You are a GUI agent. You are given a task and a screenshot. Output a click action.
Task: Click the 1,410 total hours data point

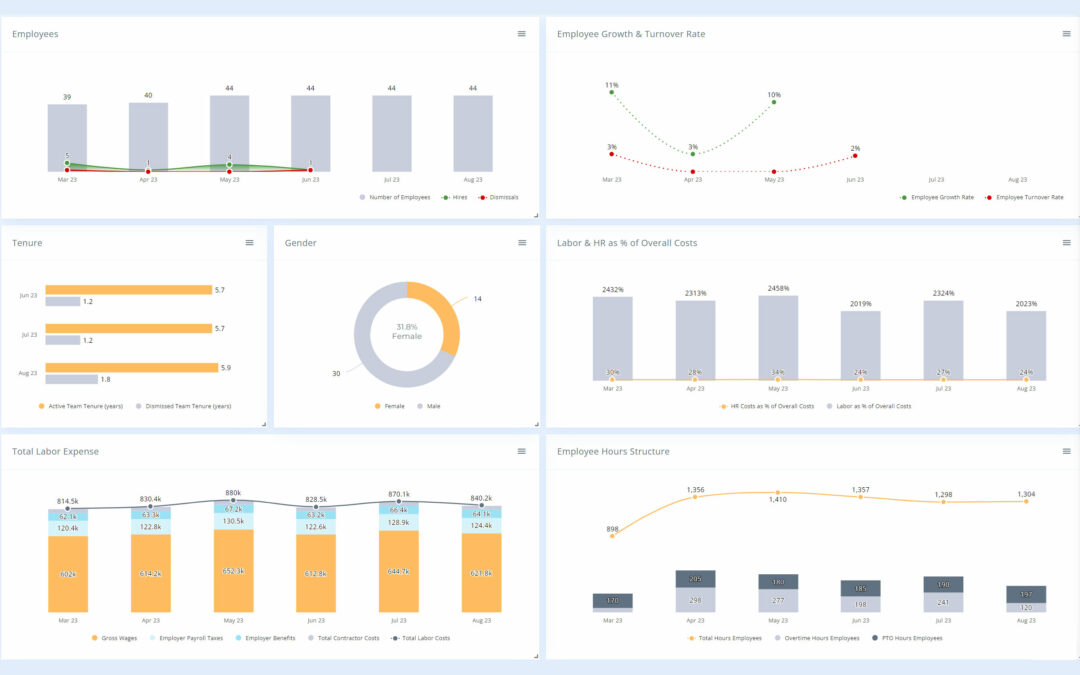pyautogui.click(x=778, y=493)
